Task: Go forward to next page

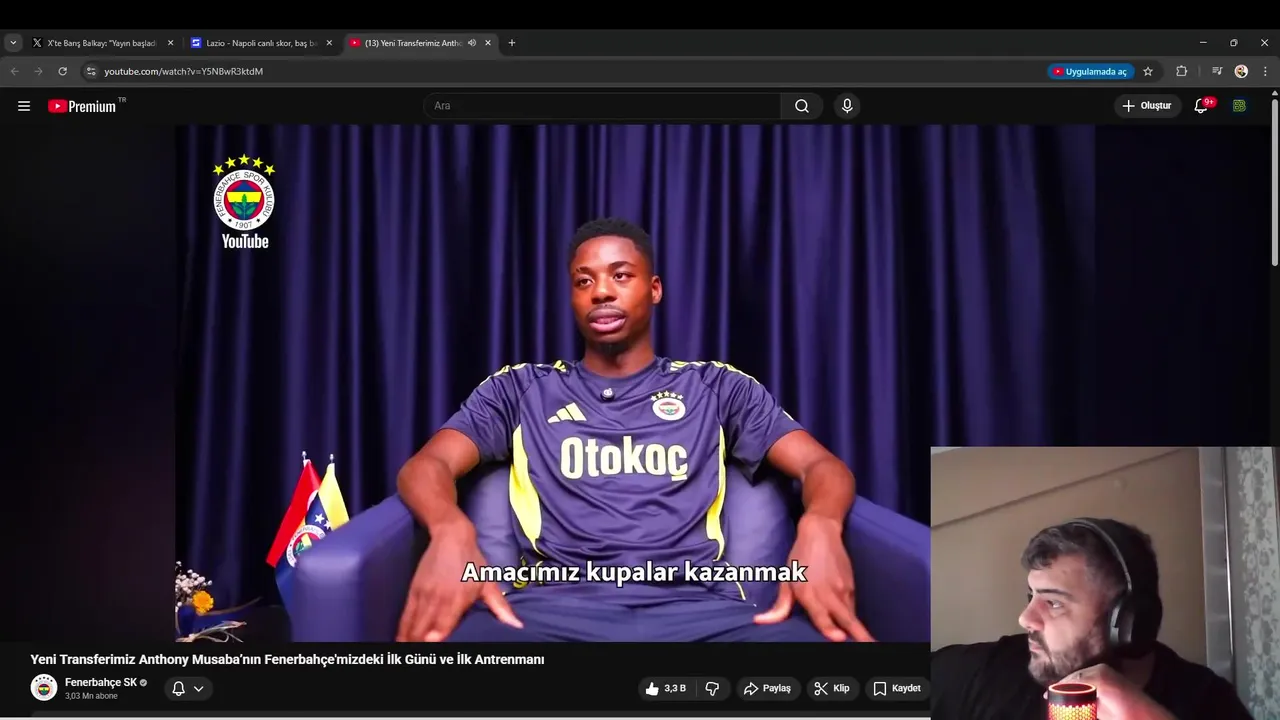Action: tap(38, 71)
